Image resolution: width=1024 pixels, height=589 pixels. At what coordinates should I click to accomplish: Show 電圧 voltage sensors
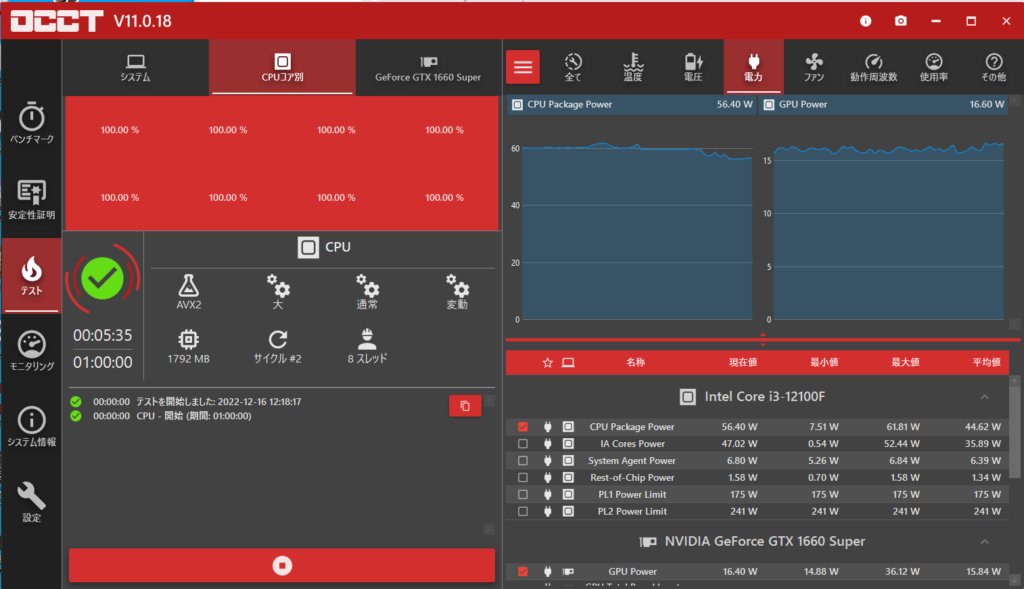693,67
